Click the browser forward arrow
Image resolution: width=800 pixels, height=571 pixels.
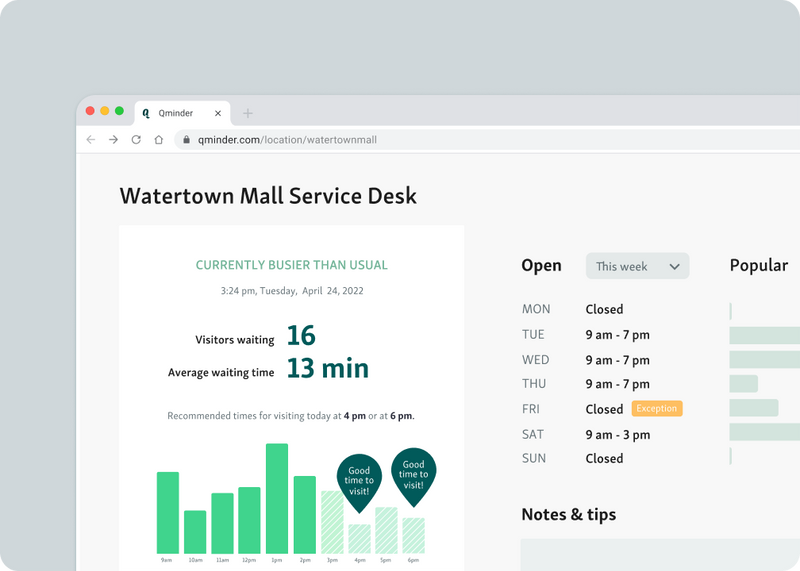click(113, 140)
